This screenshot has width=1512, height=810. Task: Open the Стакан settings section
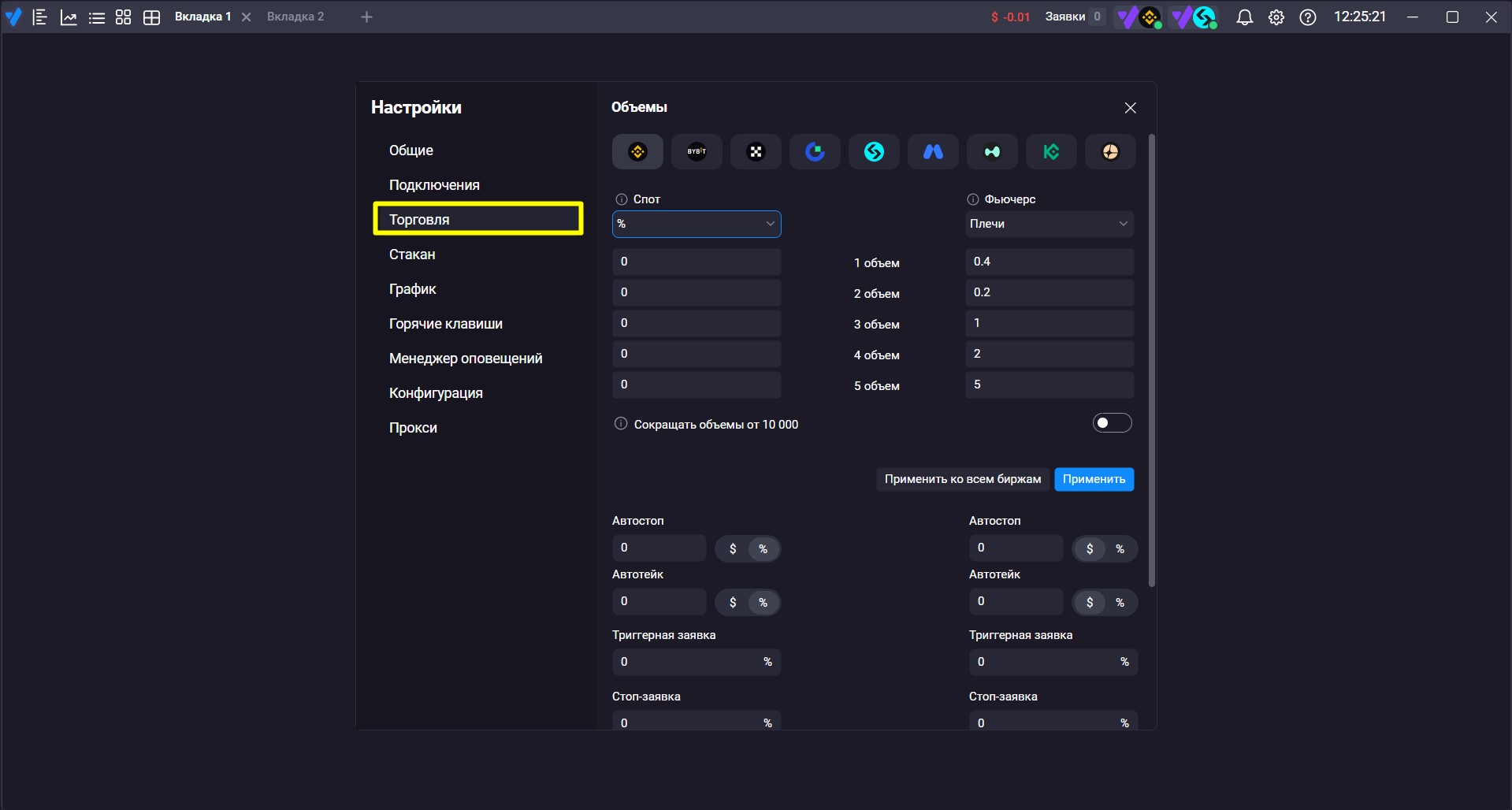click(x=412, y=255)
